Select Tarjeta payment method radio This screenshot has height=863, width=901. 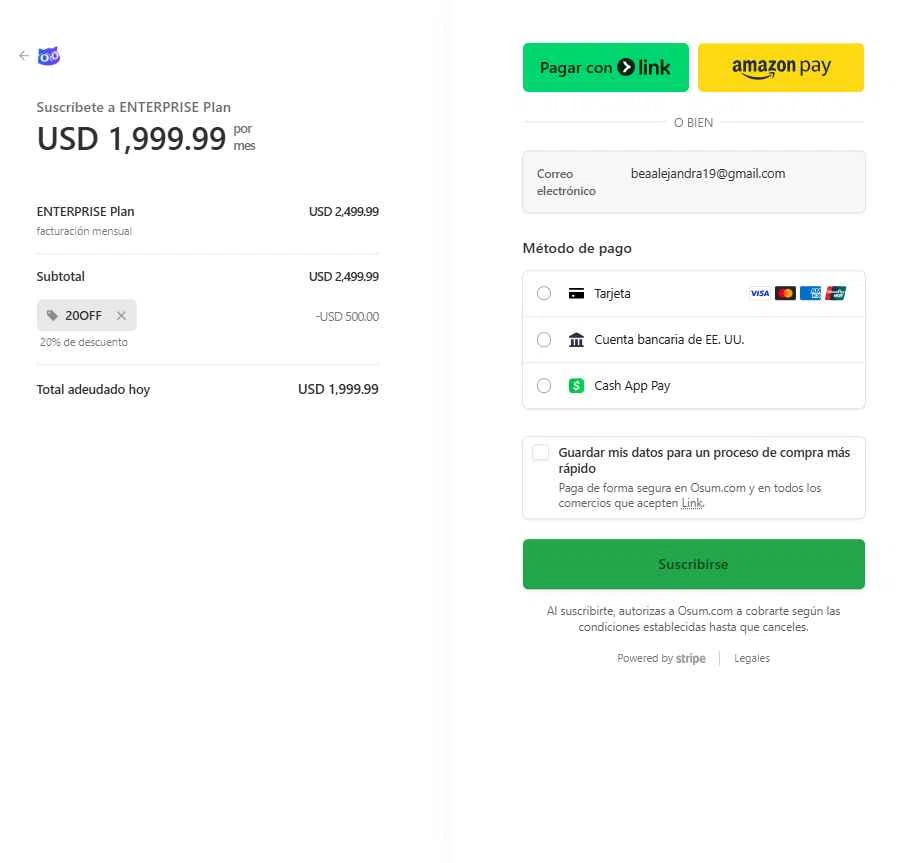click(x=544, y=294)
